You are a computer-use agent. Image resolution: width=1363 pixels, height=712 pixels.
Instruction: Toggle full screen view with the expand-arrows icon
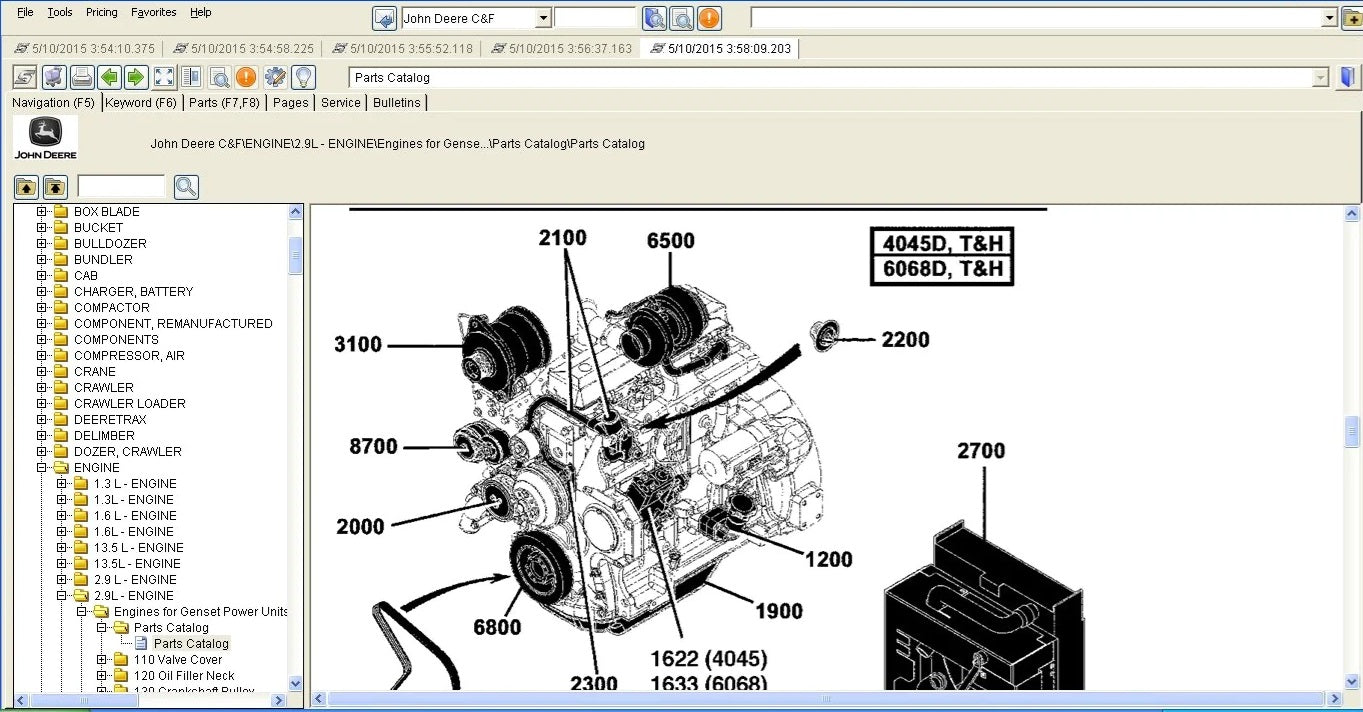164,77
